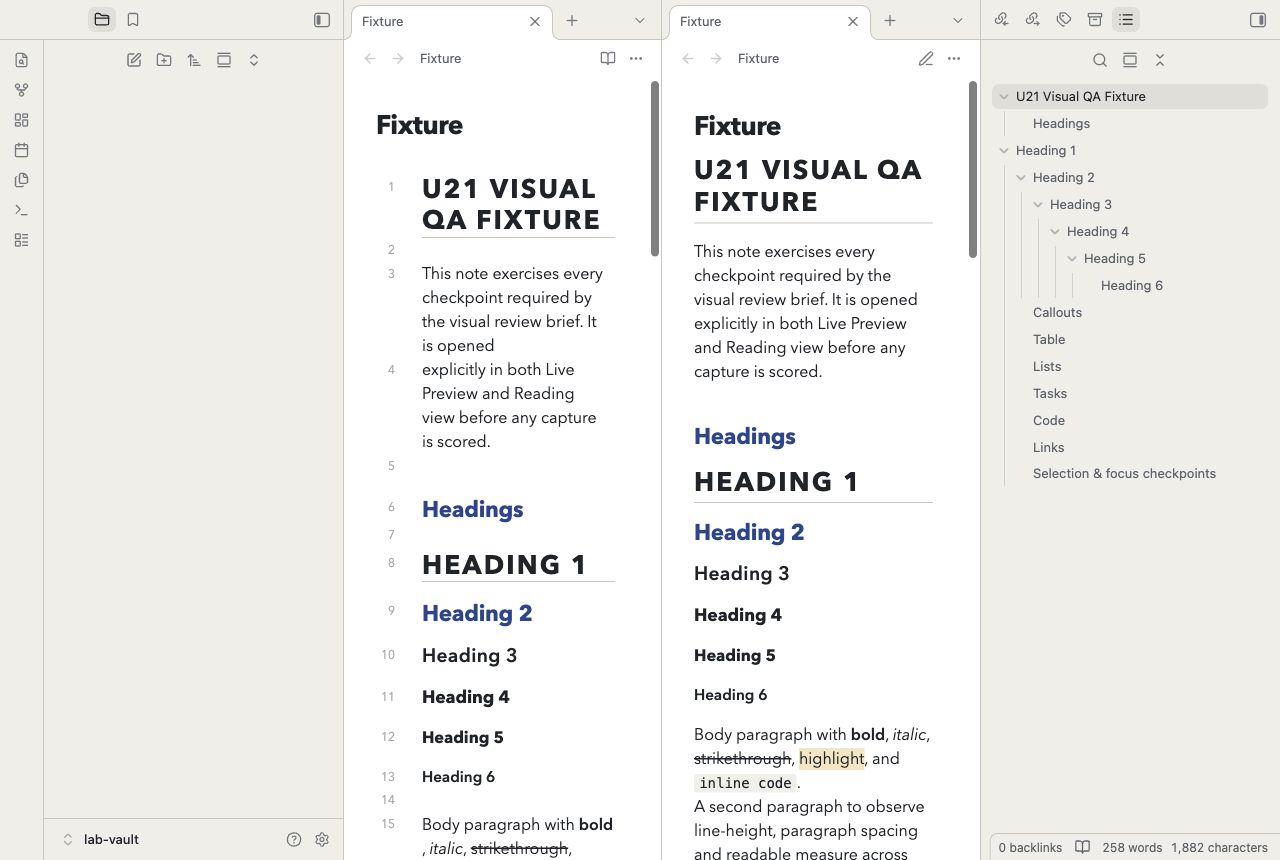Open the Tags panel in right sidebar

1064,20
